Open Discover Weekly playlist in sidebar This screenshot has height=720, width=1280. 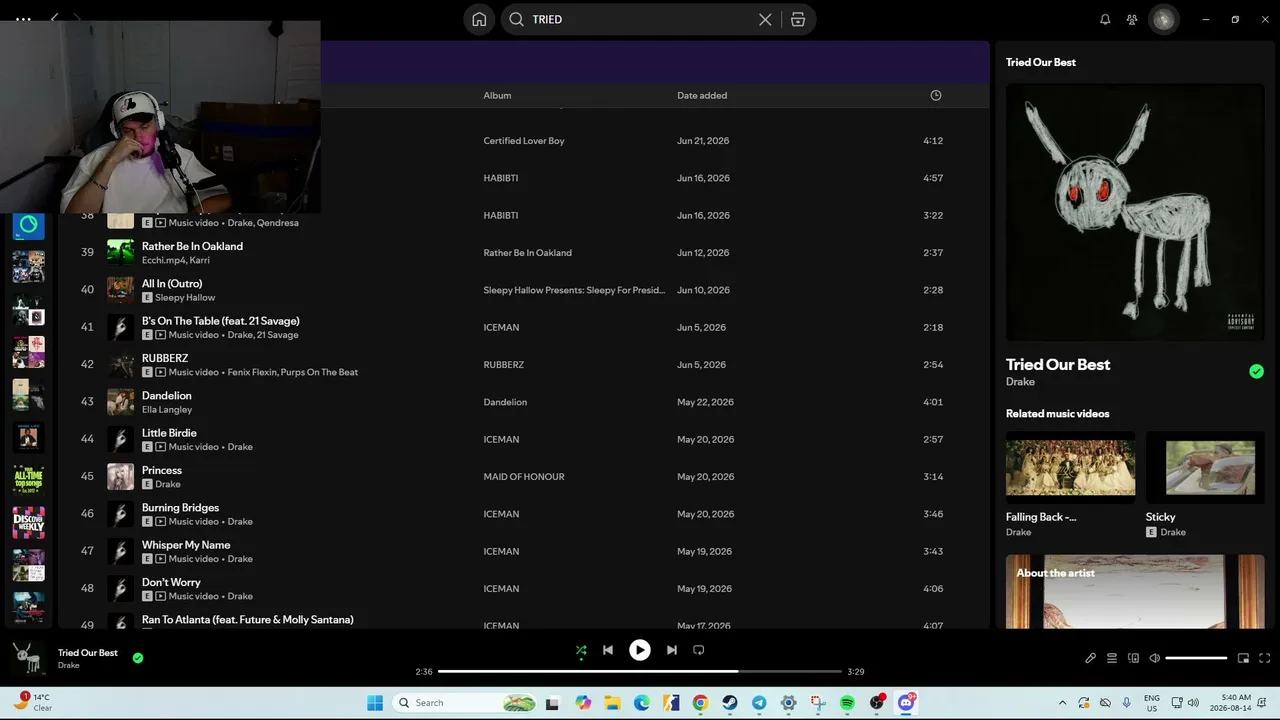click(28, 522)
